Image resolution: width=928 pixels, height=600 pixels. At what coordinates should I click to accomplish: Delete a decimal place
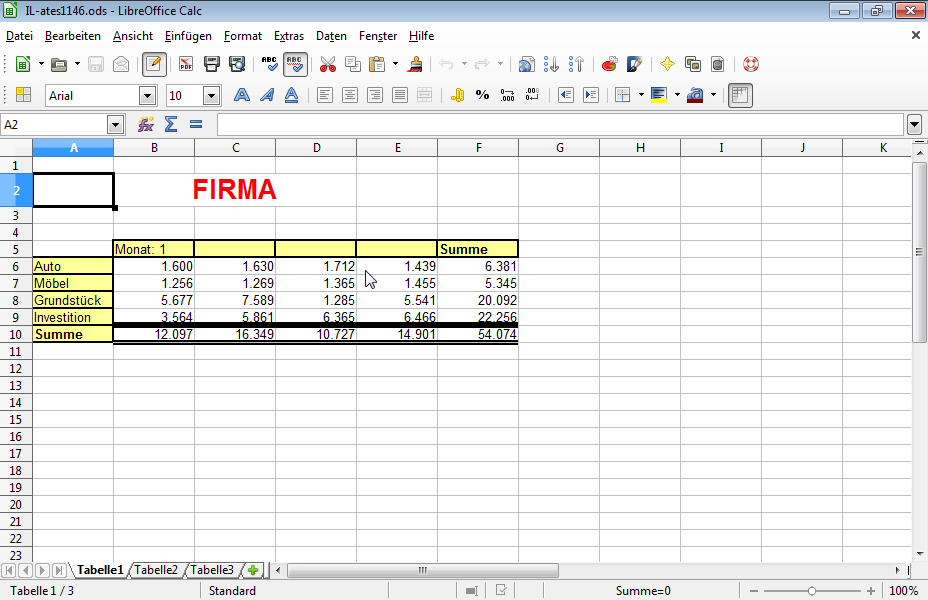click(x=532, y=95)
